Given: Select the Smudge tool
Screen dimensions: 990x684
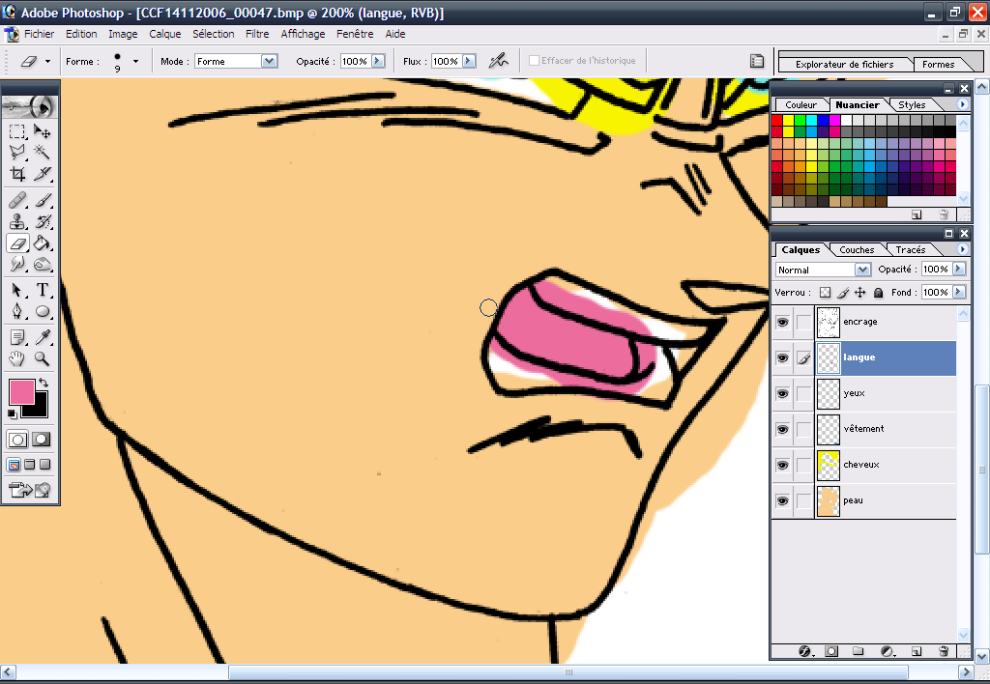Looking at the screenshot, I should point(17,264).
